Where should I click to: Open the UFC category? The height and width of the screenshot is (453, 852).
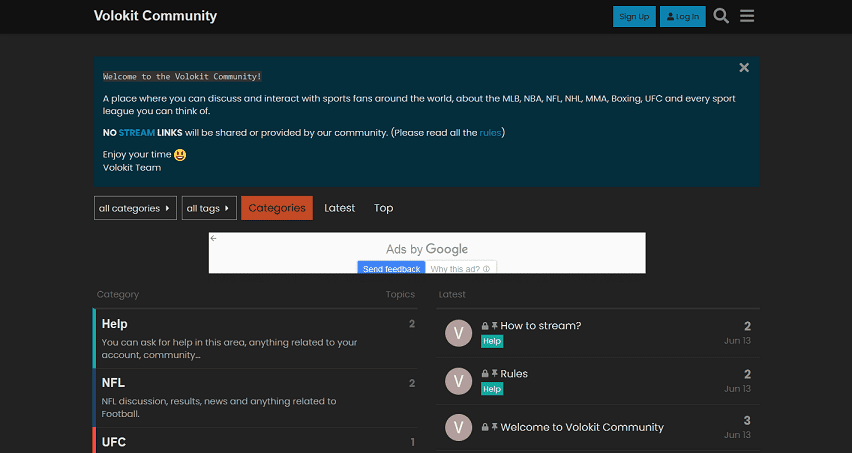pyautogui.click(x=114, y=442)
